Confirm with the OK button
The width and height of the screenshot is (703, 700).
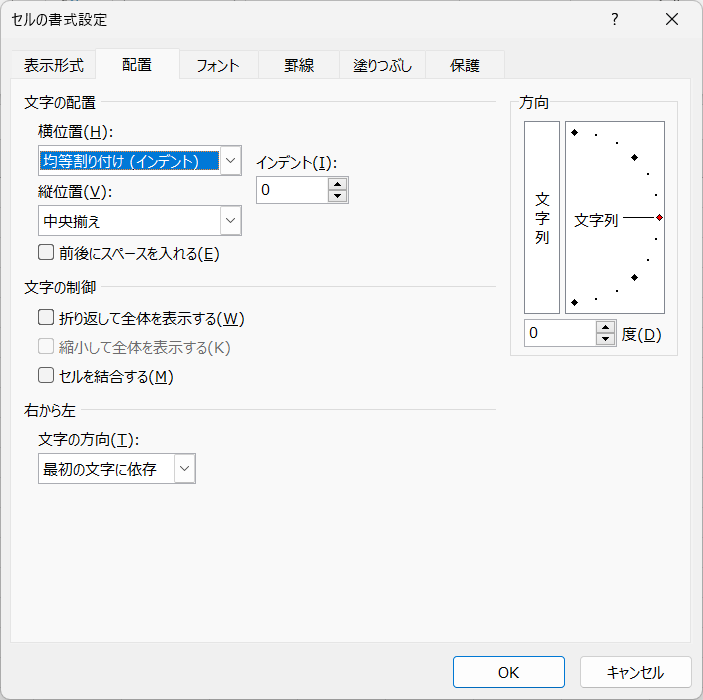[508, 672]
